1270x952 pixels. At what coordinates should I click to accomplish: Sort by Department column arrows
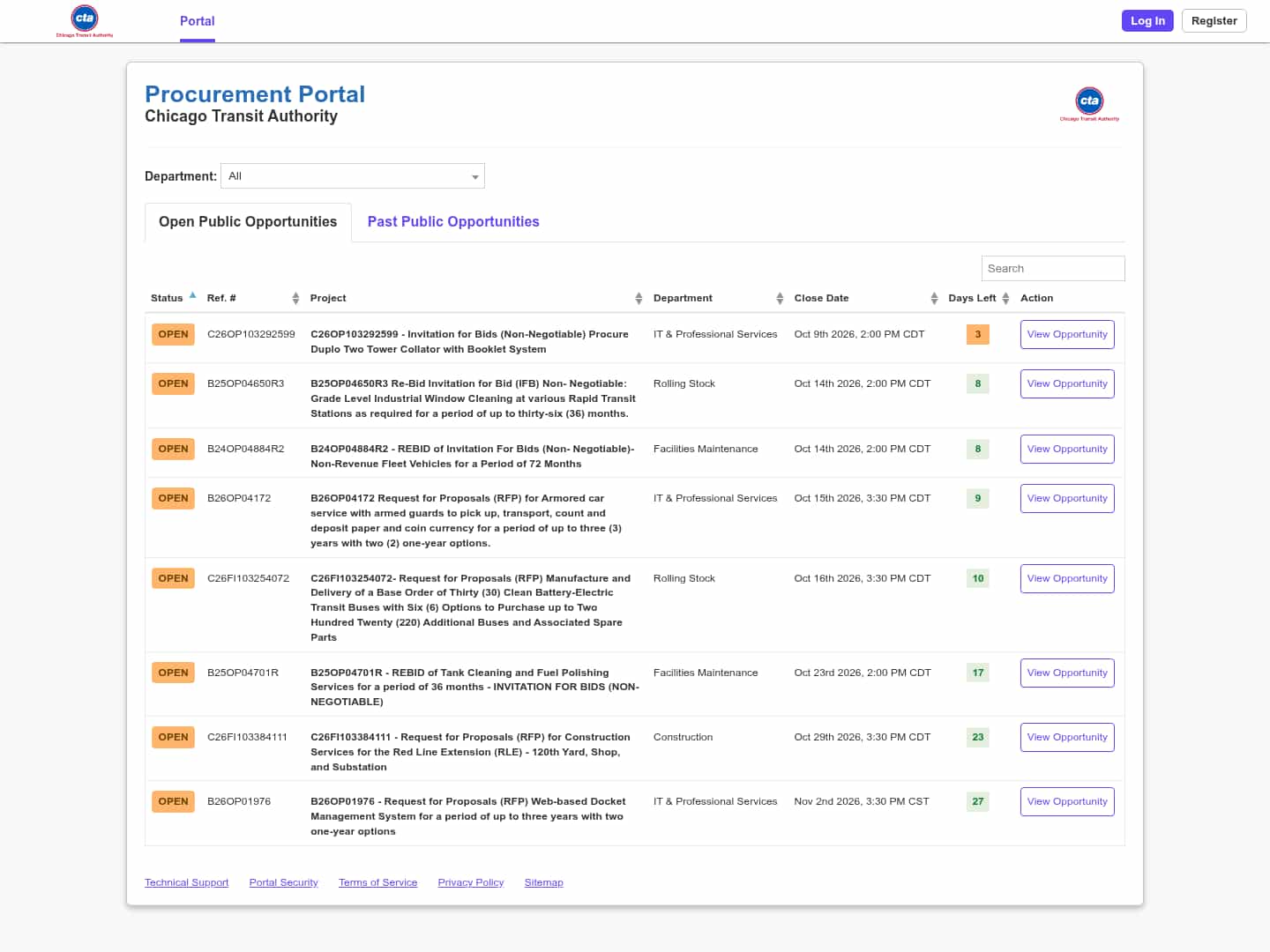(x=780, y=299)
